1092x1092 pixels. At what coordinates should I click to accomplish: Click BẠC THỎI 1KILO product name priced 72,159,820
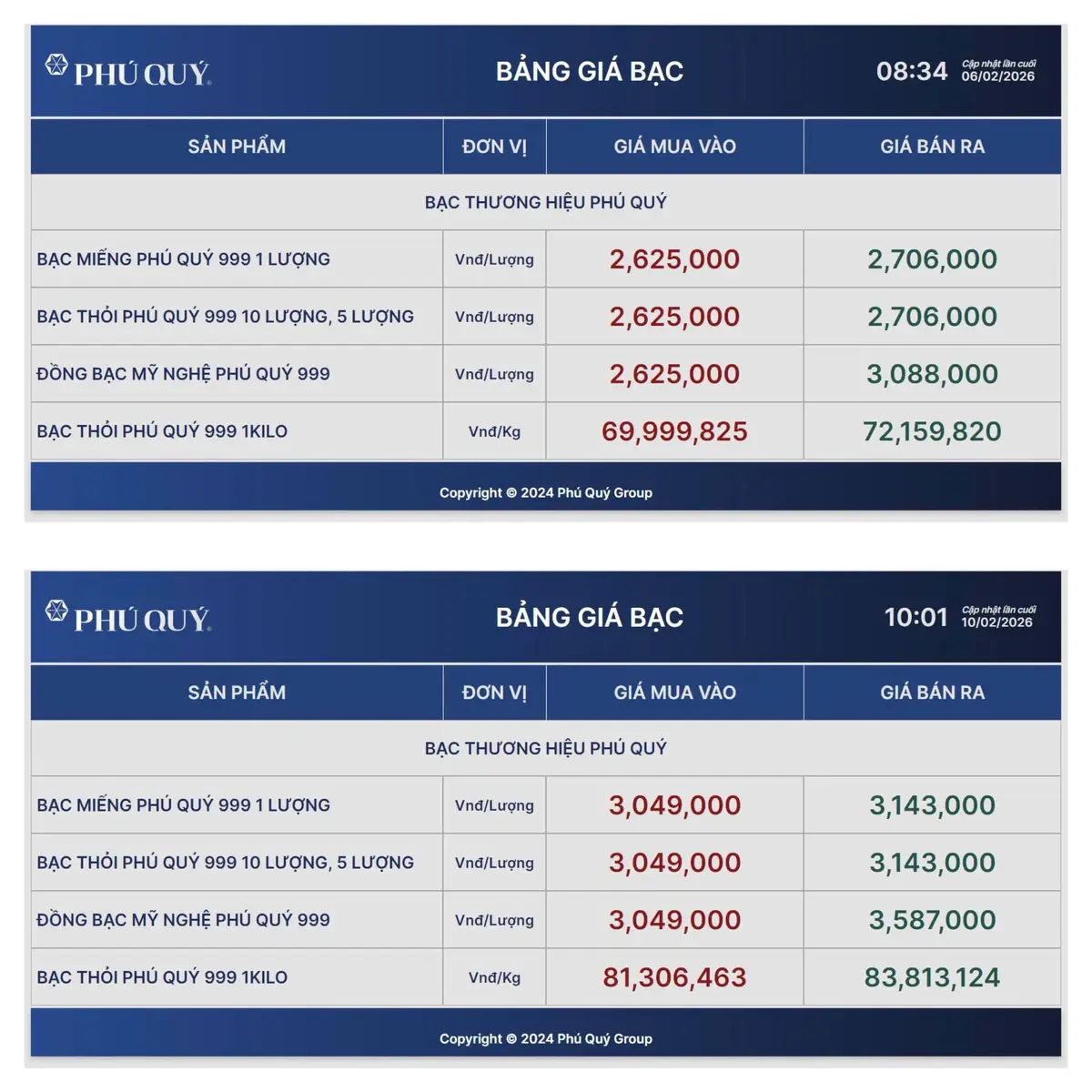pos(162,431)
